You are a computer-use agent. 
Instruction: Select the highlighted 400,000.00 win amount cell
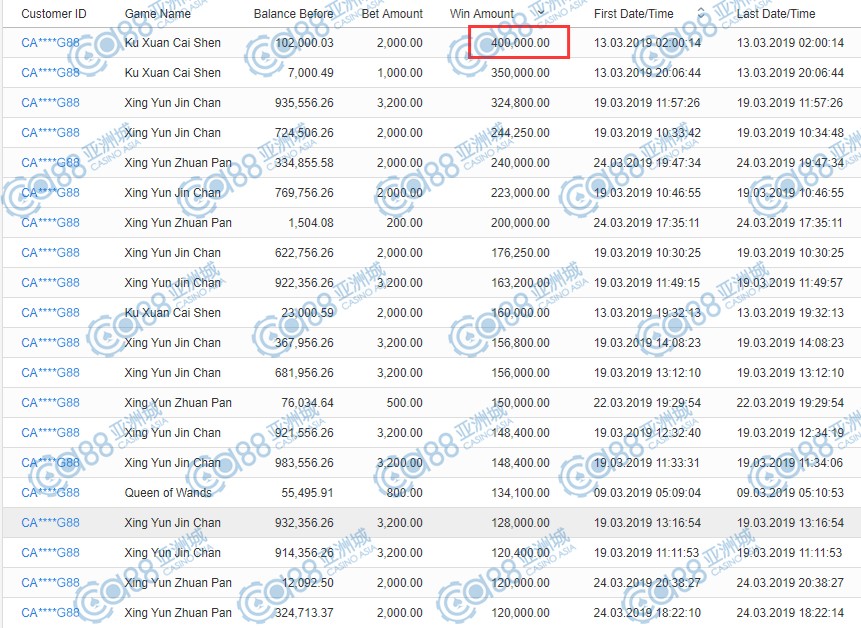coord(519,43)
